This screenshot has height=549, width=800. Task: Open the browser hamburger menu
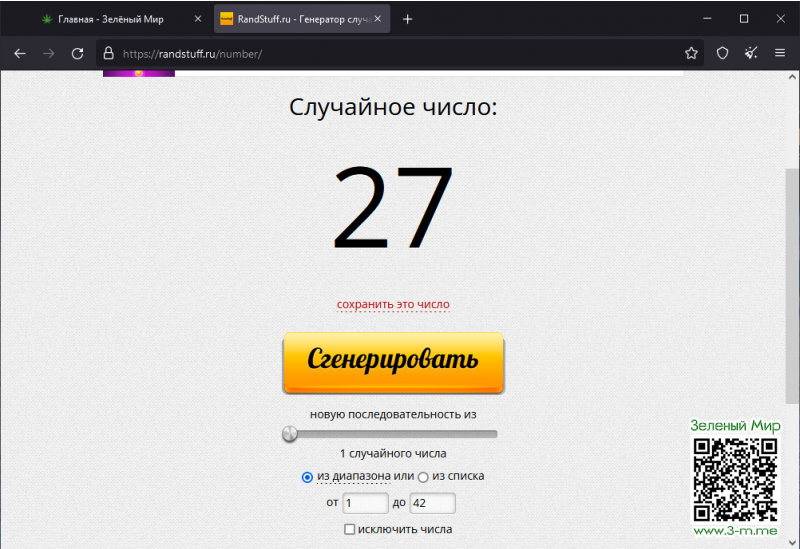point(780,53)
